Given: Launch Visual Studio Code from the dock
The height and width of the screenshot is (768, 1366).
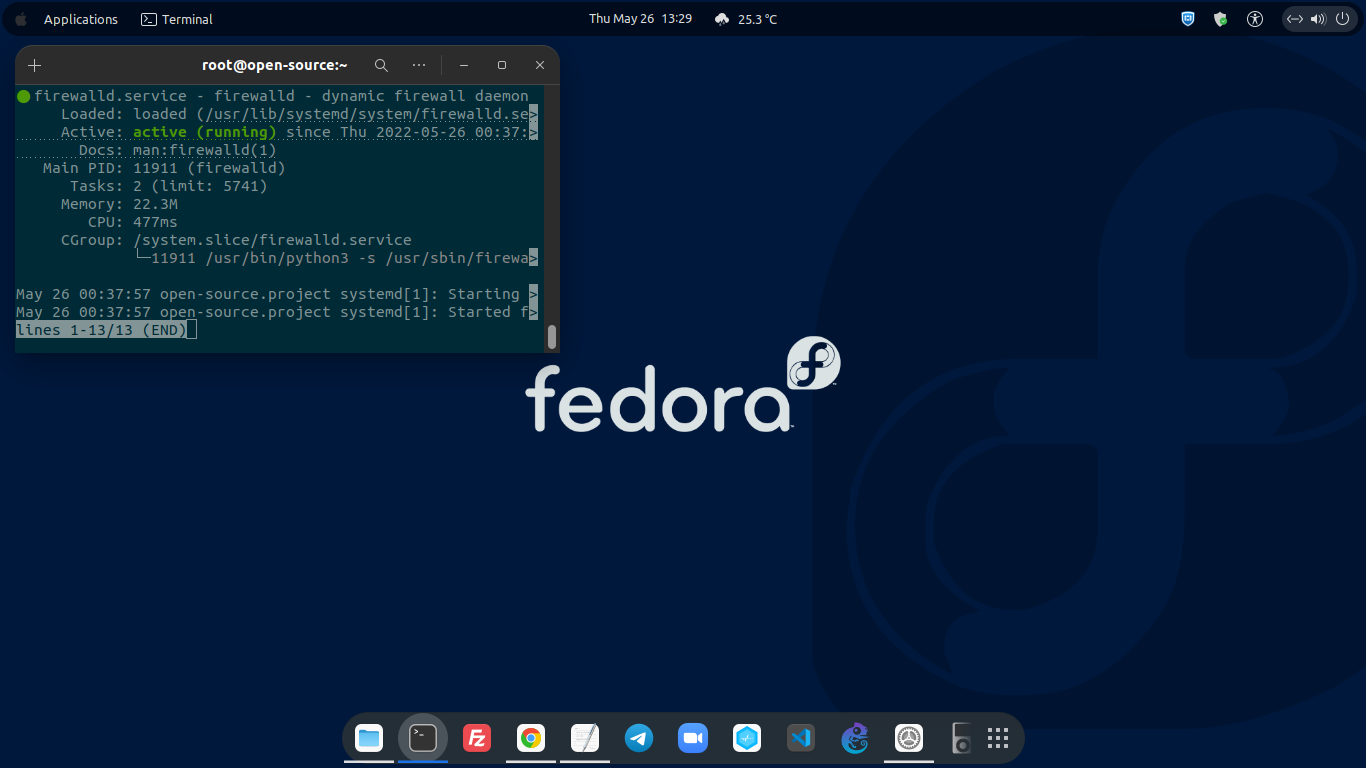Looking at the screenshot, I should [x=801, y=739].
